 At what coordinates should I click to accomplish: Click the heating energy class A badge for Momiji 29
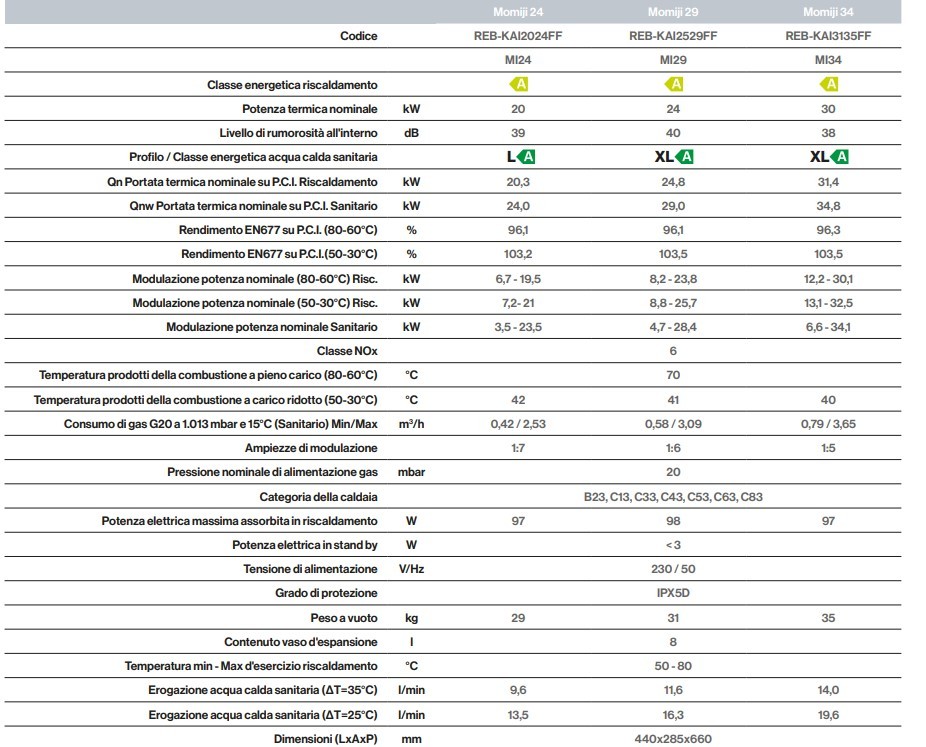point(673,84)
